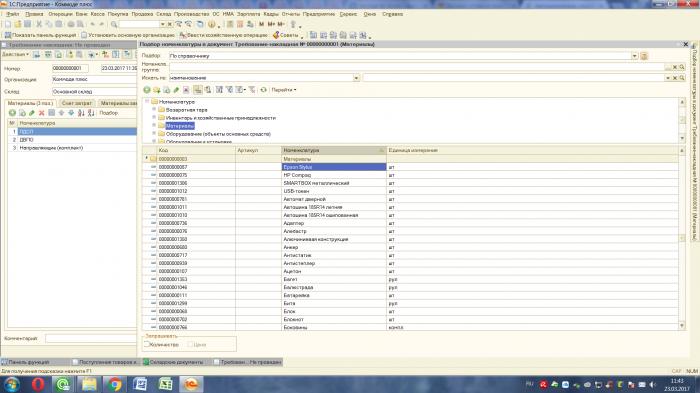The image size is (700, 393).
Task: Click the Комментарий input field
Action: [91, 339]
